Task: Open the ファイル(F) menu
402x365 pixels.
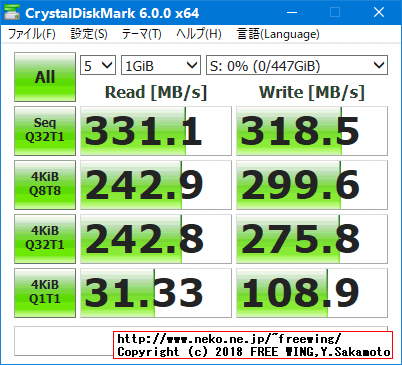Action: (32, 34)
